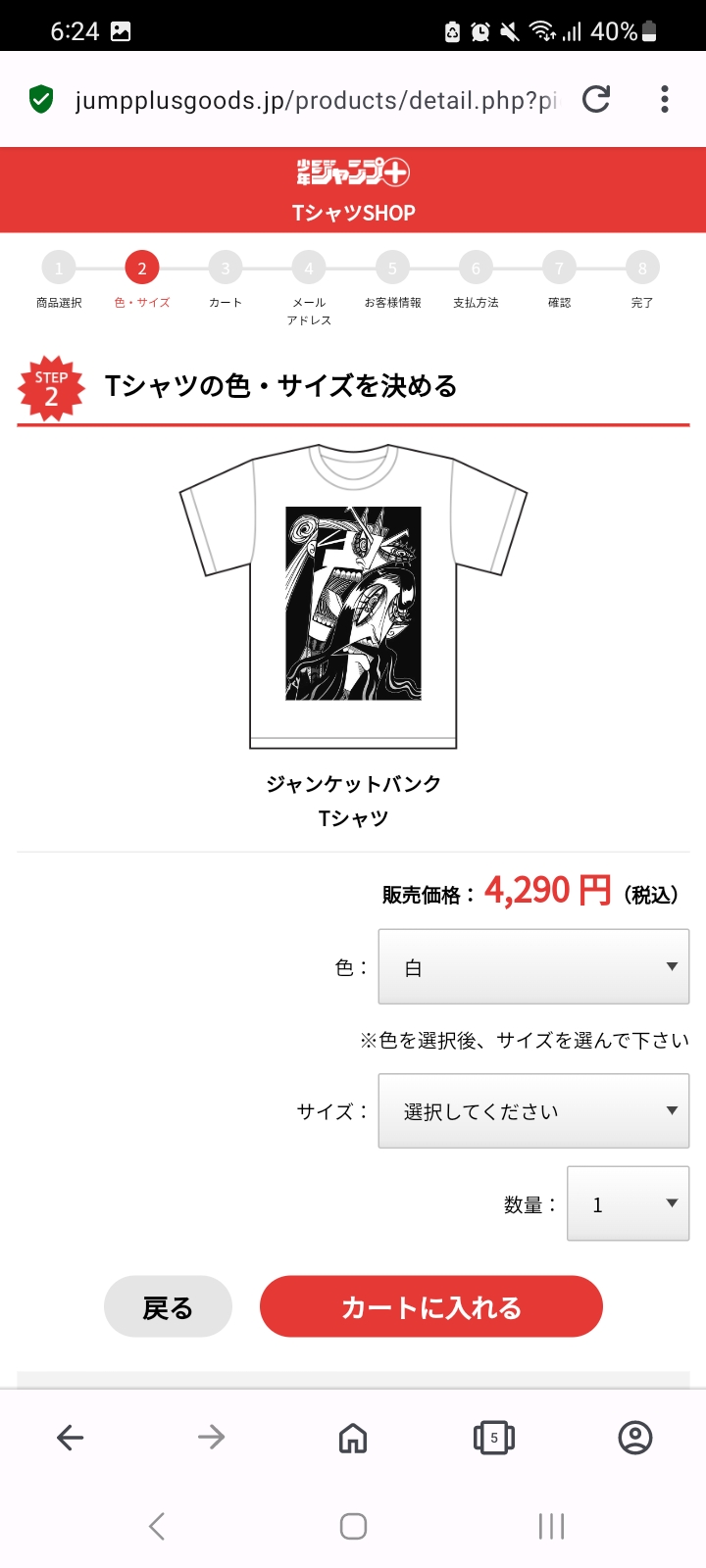
Task: Open the browser home page icon
Action: tap(353, 1438)
